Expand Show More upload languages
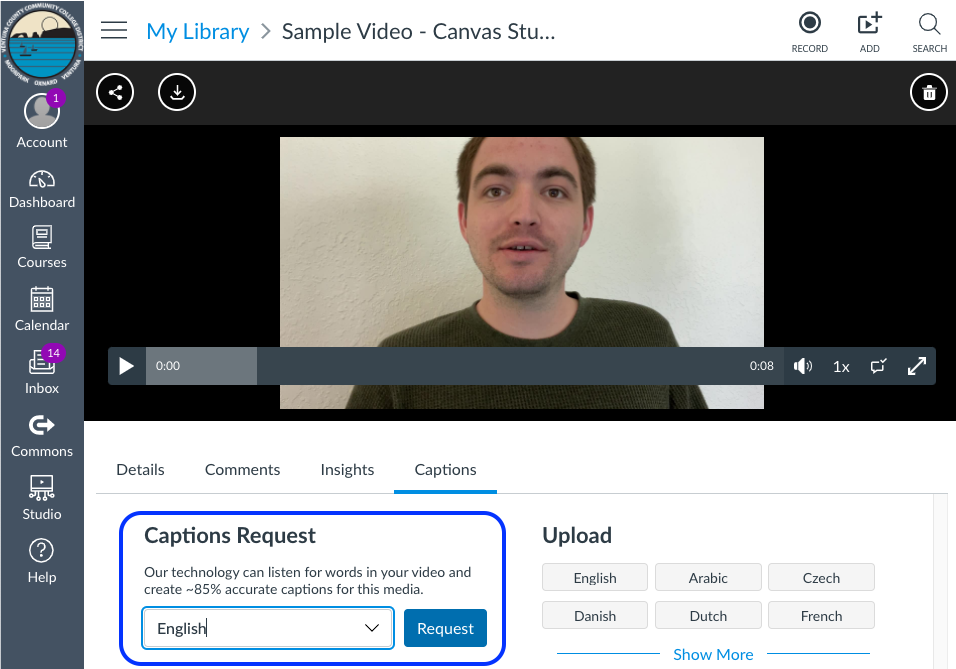Screen dimensions: 956x669 [713, 654]
